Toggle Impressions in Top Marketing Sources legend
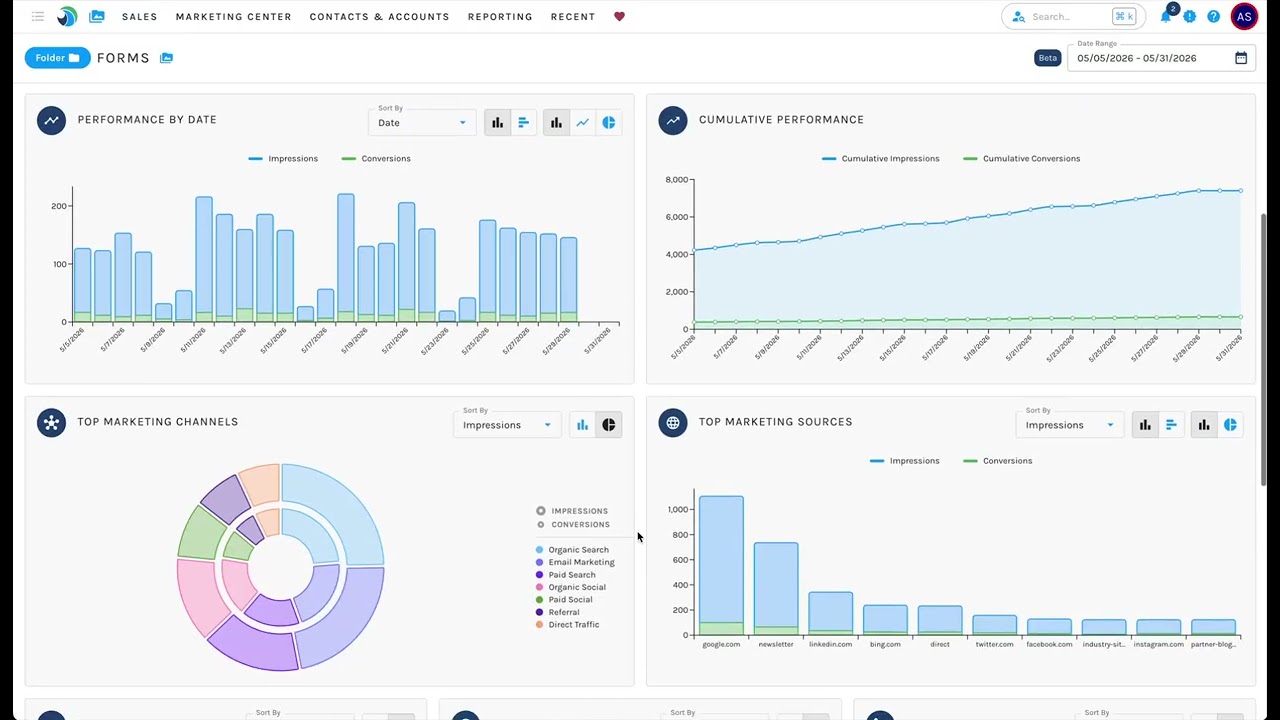Screen dimensions: 1280x720 point(905,461)
